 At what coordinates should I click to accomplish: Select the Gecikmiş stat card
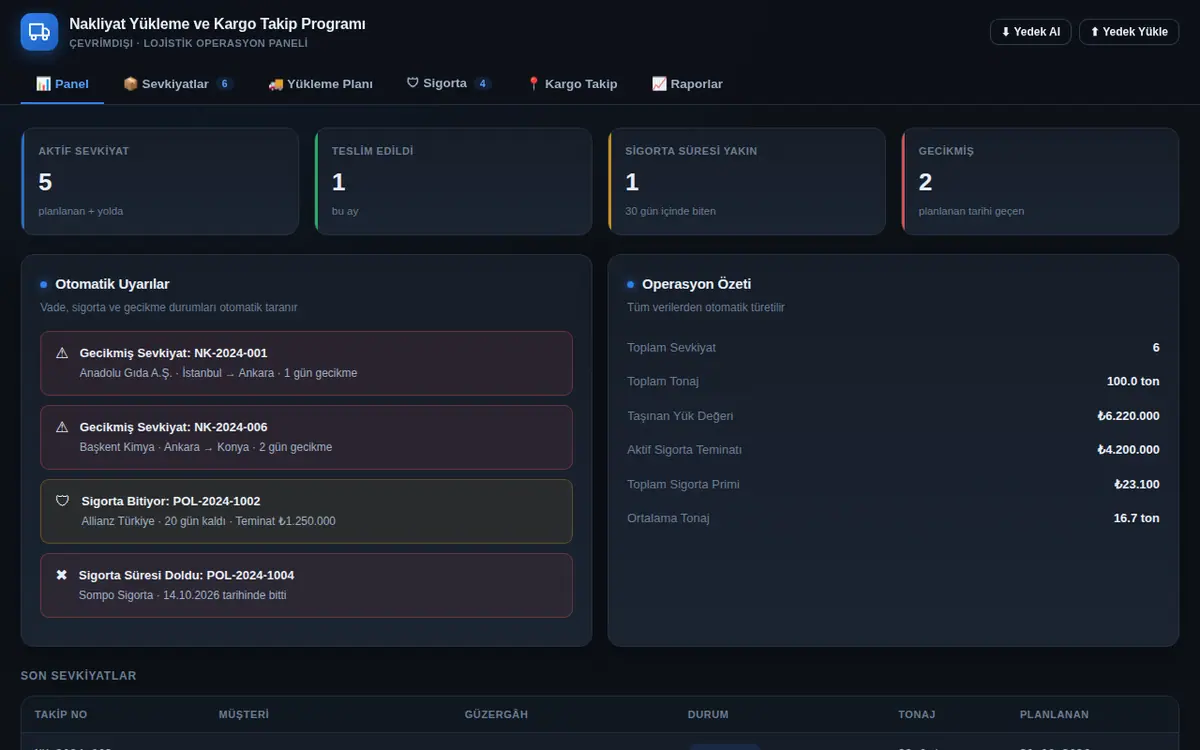tap(1040, 181)
